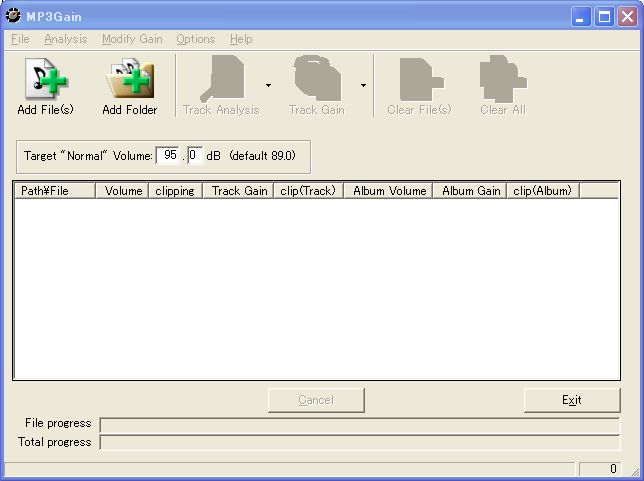Click the Clear All toolbar icon
Screen dimensions: 644x481
(x=503, y=78)
